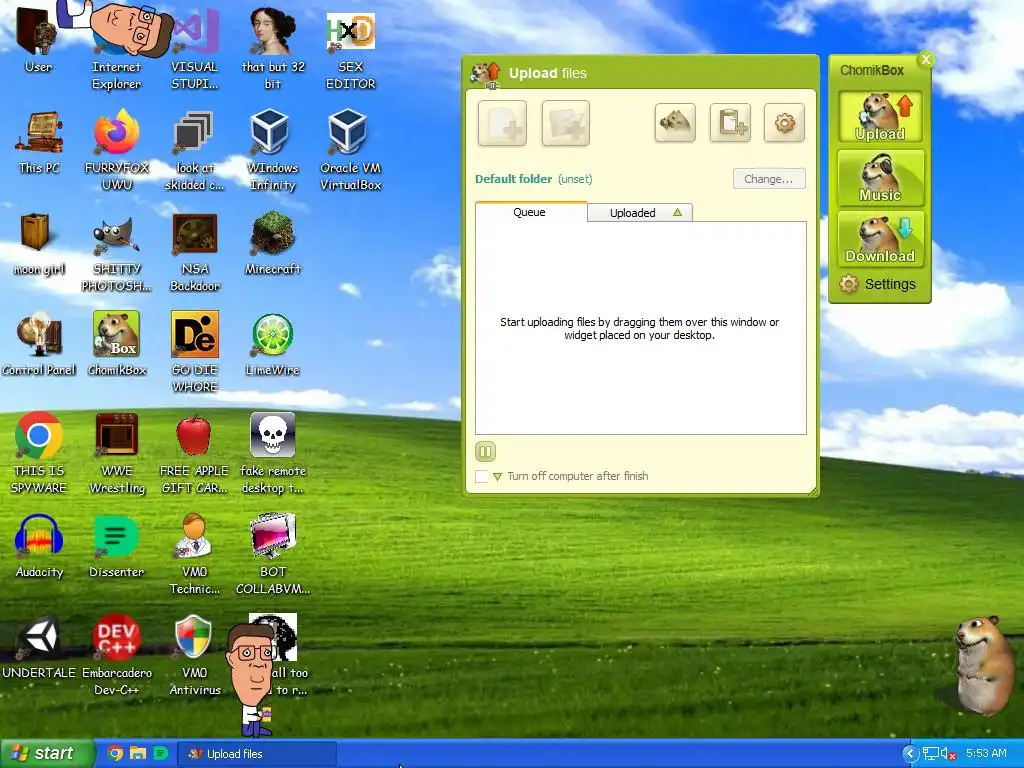Select the FURRYFOX UWU Firefox icon
The height and width of the screenshot is (768, 1024).
tap(116, 150)
